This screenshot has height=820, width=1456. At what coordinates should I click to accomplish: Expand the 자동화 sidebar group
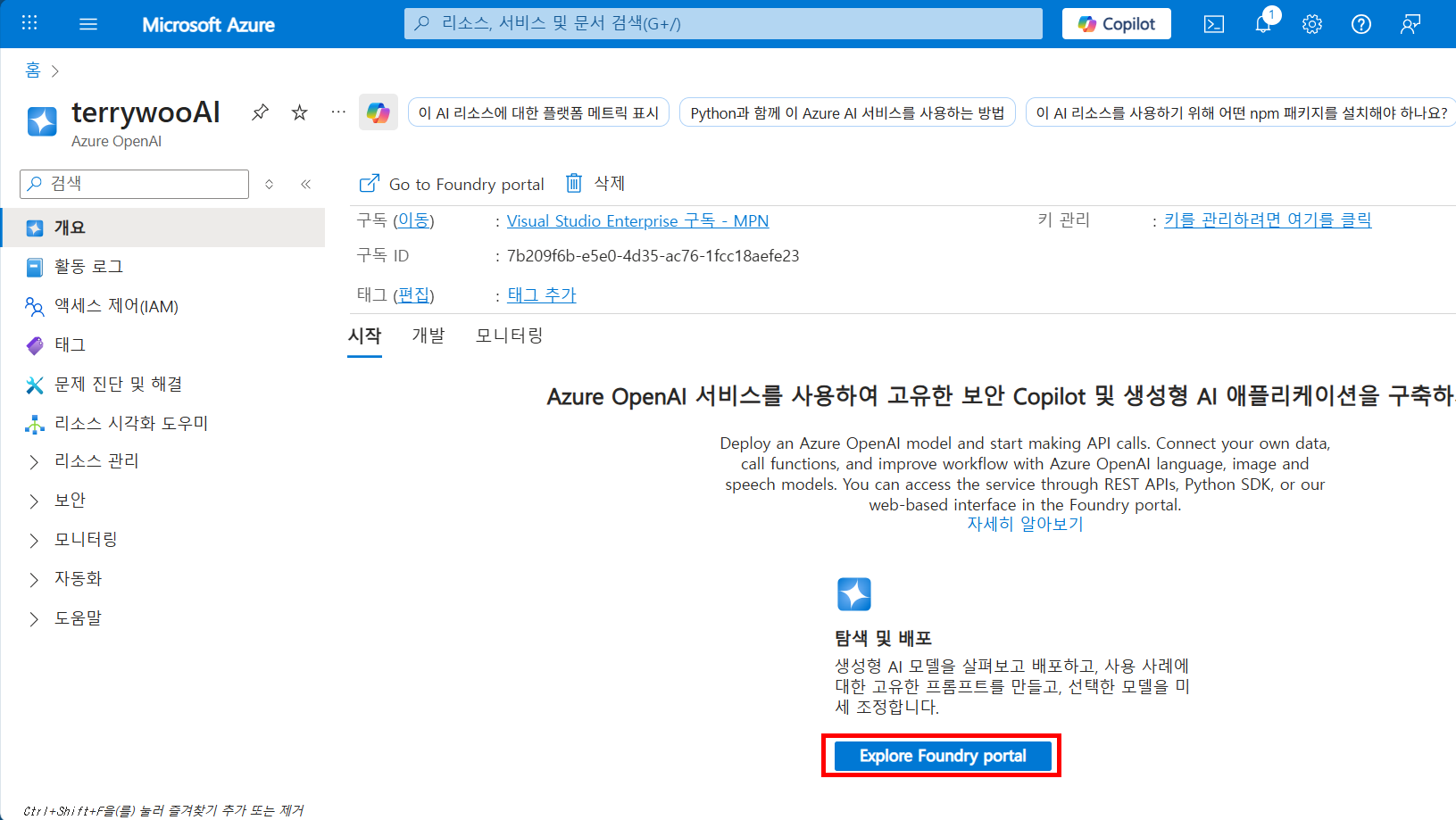[162, 579]
